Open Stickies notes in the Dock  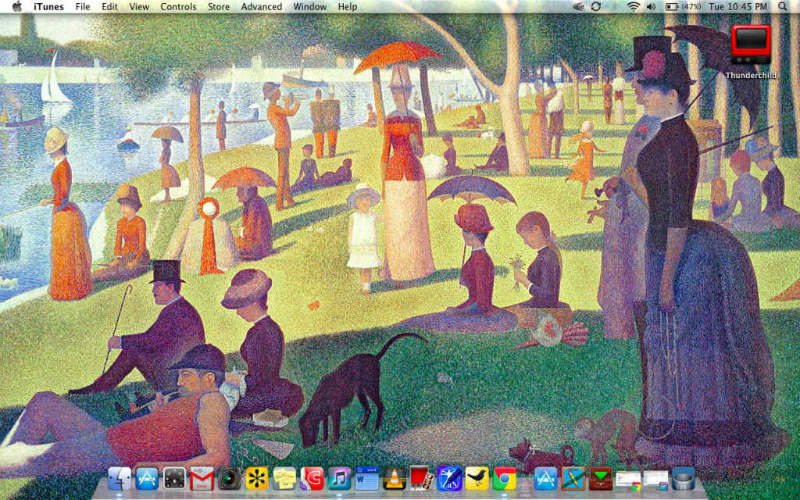point(284,479)
